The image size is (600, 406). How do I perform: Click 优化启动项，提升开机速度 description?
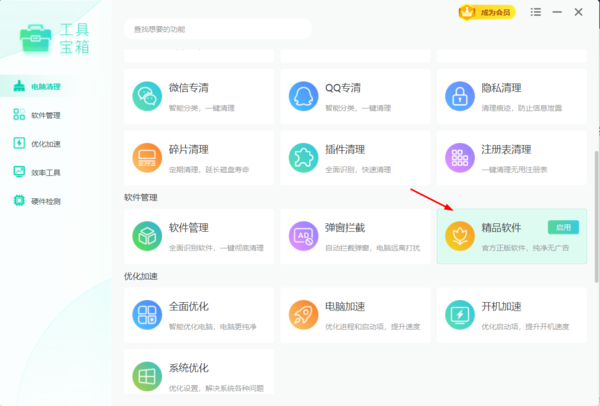click(525, 327)
